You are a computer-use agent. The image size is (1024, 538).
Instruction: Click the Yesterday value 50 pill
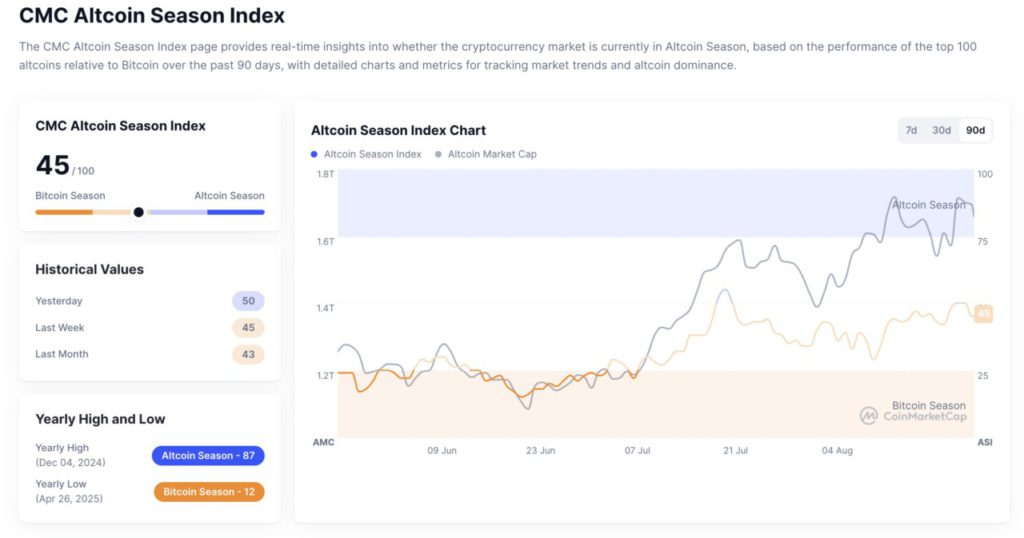(248, 301)
